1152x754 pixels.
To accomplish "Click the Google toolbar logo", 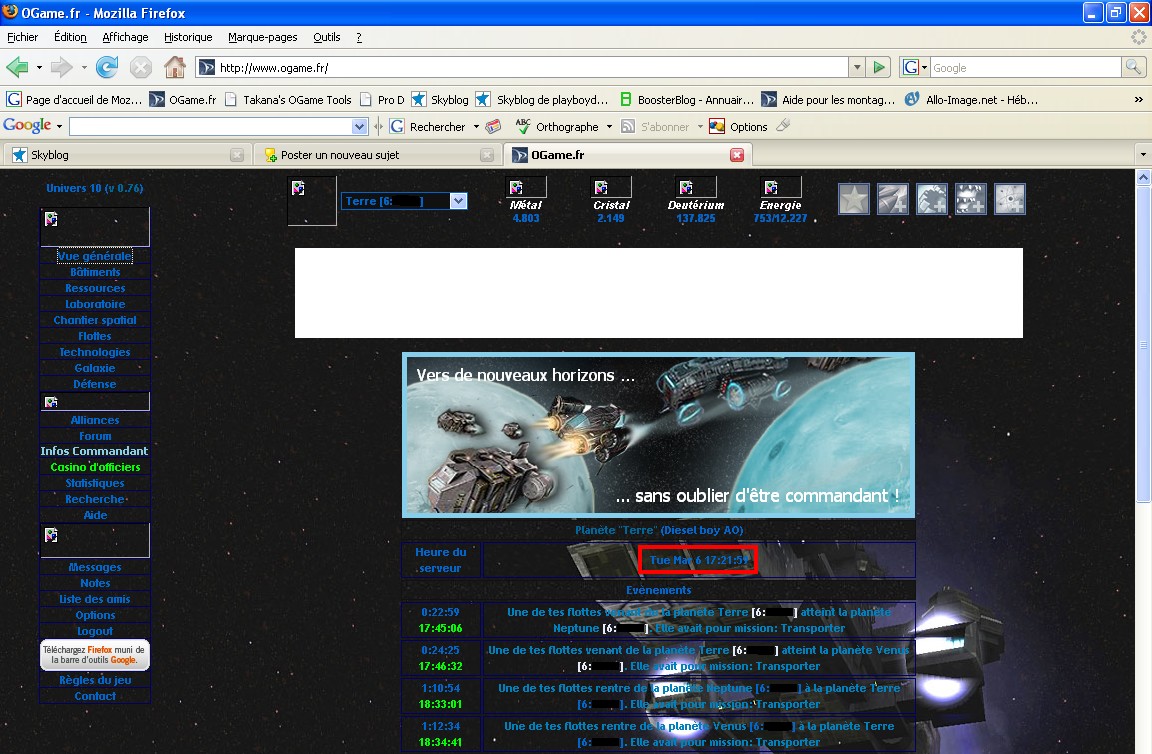I will (27, 126).
